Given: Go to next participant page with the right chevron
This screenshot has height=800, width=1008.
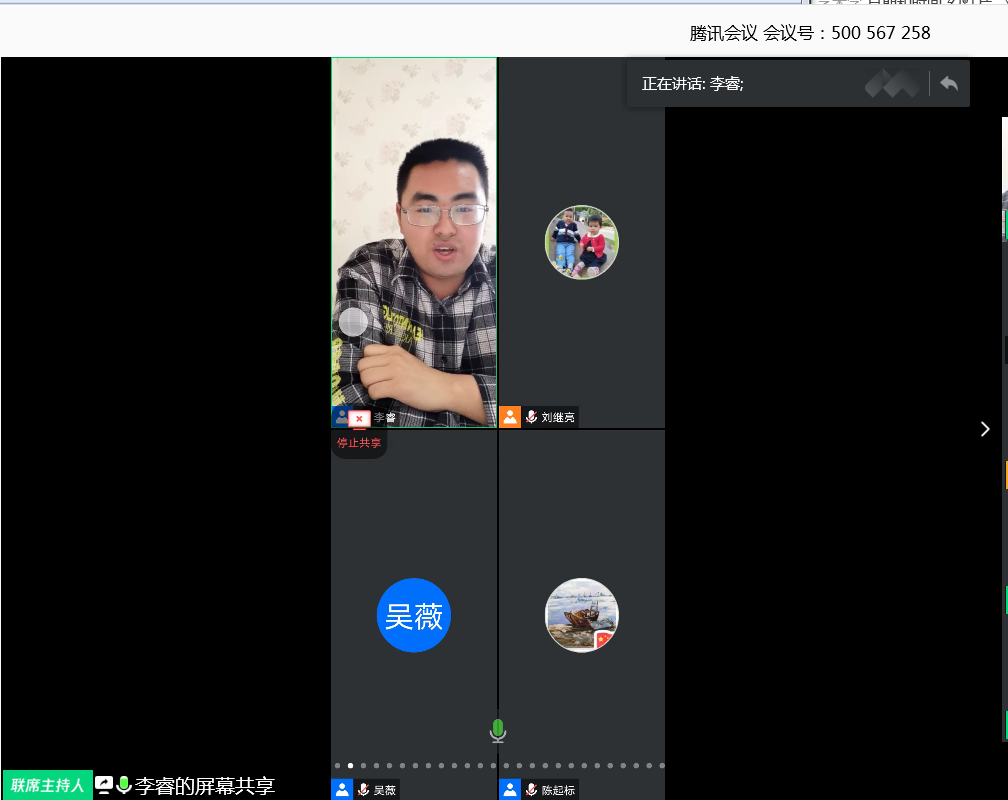Looking at the screenshot, I should [x=985, y=429].
